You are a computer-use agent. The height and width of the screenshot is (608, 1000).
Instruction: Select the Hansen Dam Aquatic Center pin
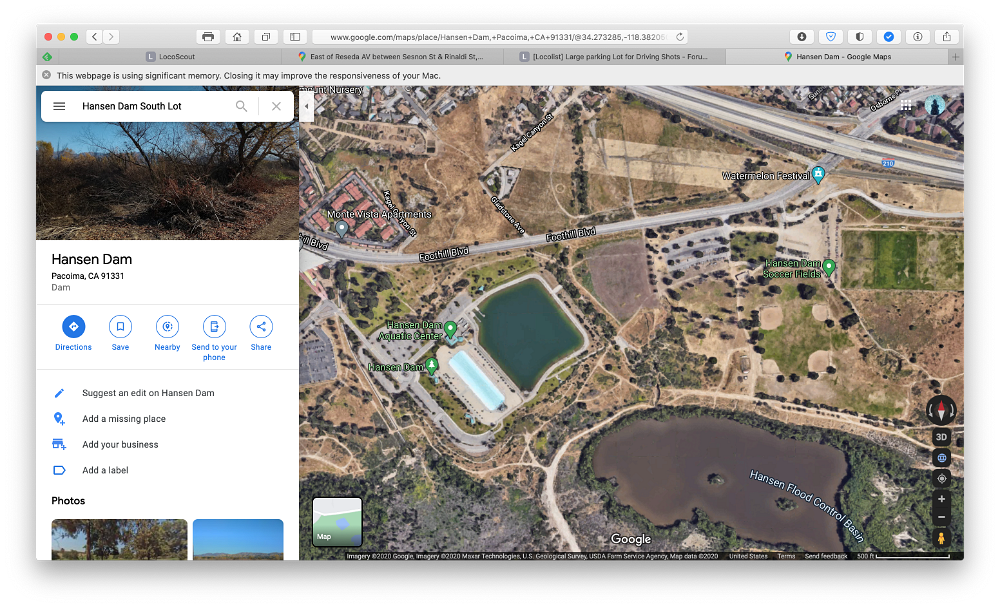(x=450, y=329)
